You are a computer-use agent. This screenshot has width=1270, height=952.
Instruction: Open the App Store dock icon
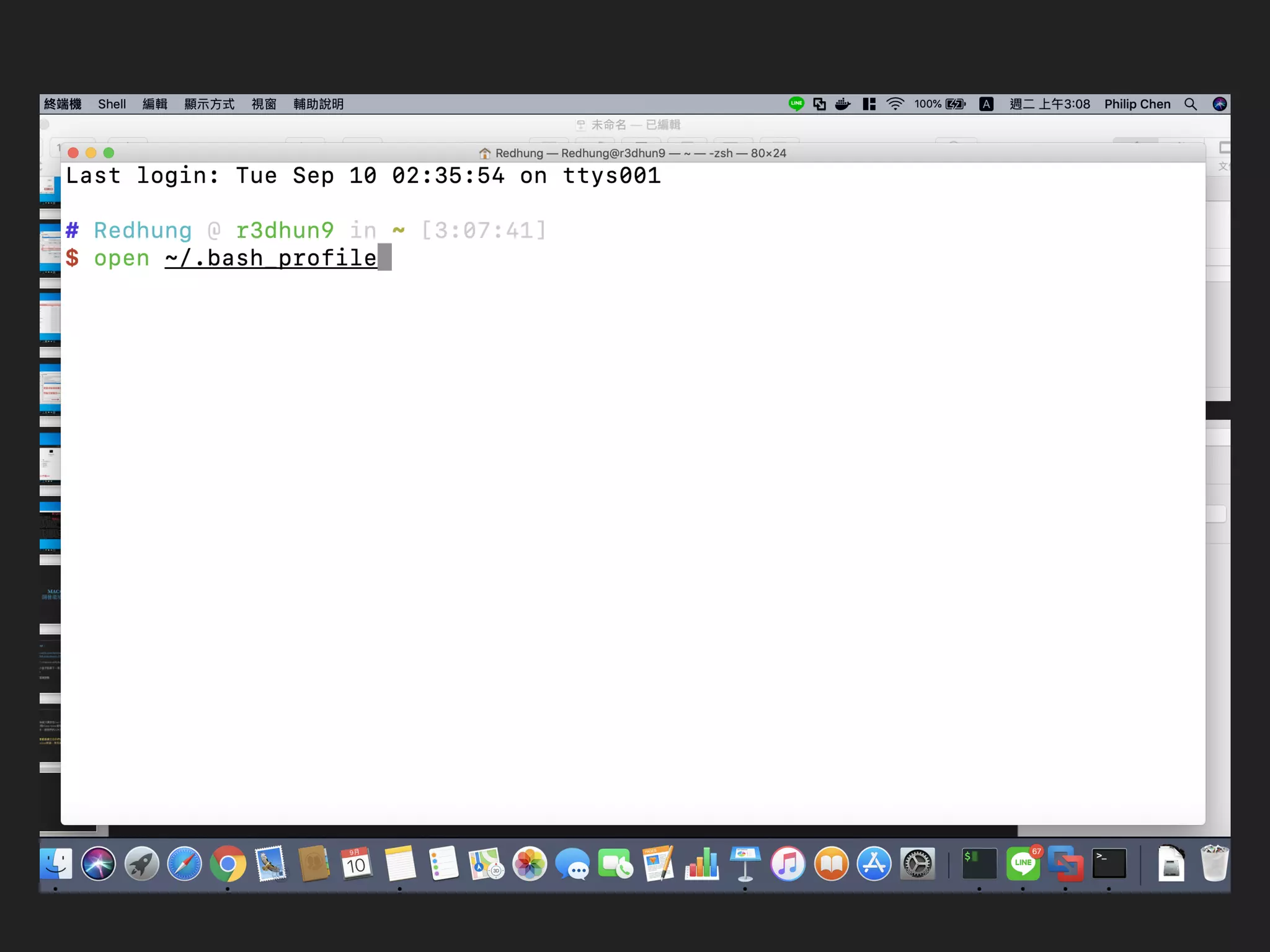point(874,864)
